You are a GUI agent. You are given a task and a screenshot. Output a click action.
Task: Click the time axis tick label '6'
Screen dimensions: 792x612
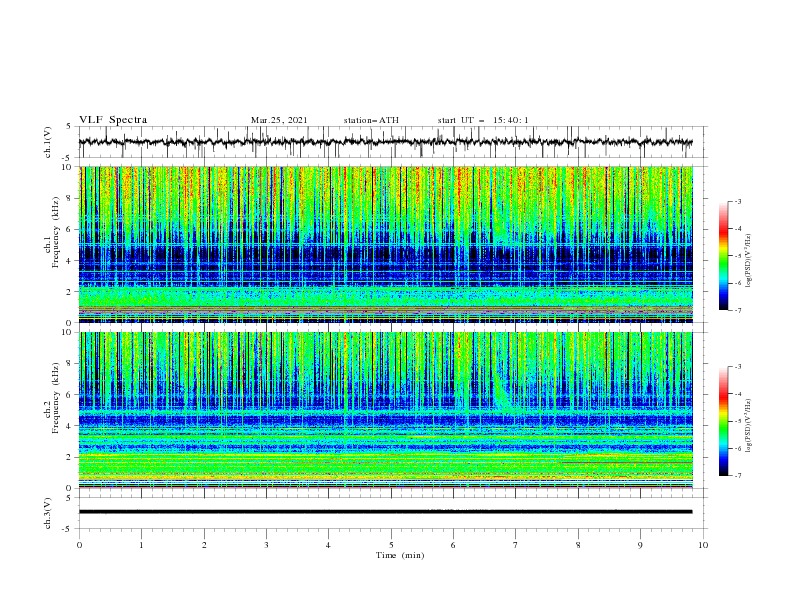click(x=453, y=545)
